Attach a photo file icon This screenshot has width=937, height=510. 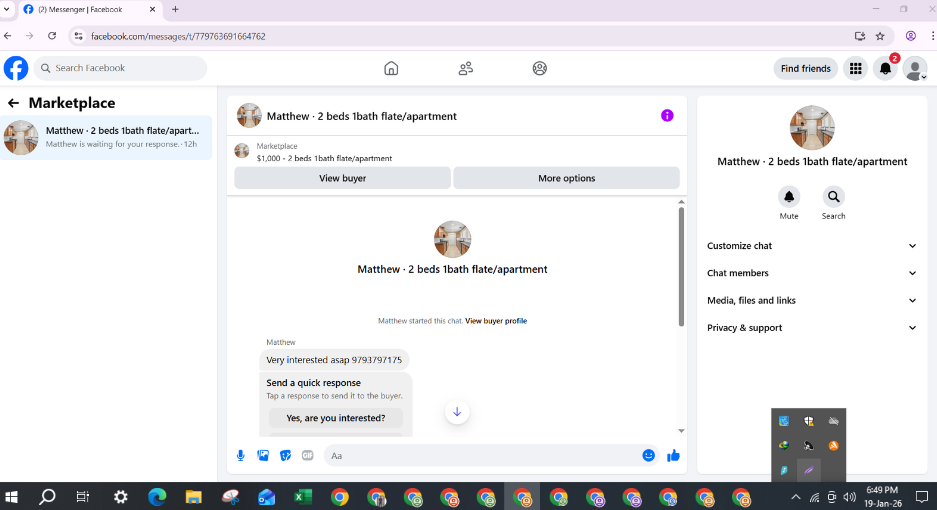(263, 456)
